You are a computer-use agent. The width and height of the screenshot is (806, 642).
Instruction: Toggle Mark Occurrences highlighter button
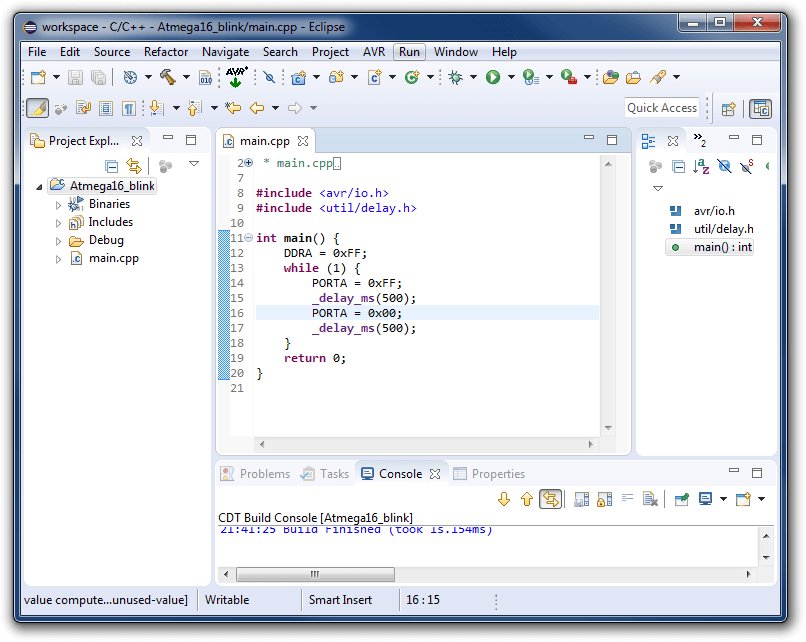[37, 108]
